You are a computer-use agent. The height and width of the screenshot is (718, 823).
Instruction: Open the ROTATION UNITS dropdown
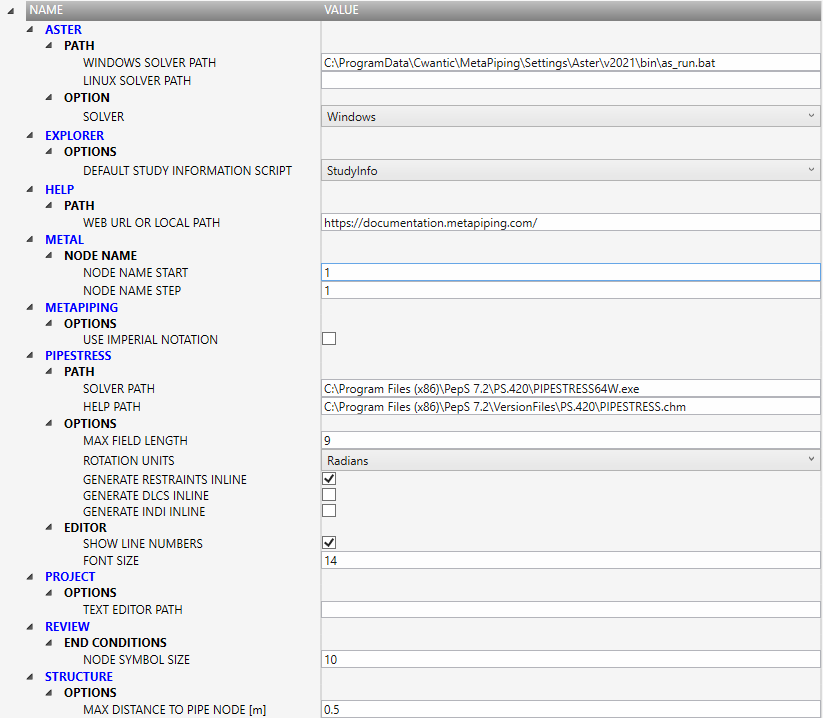pos(571,460)
